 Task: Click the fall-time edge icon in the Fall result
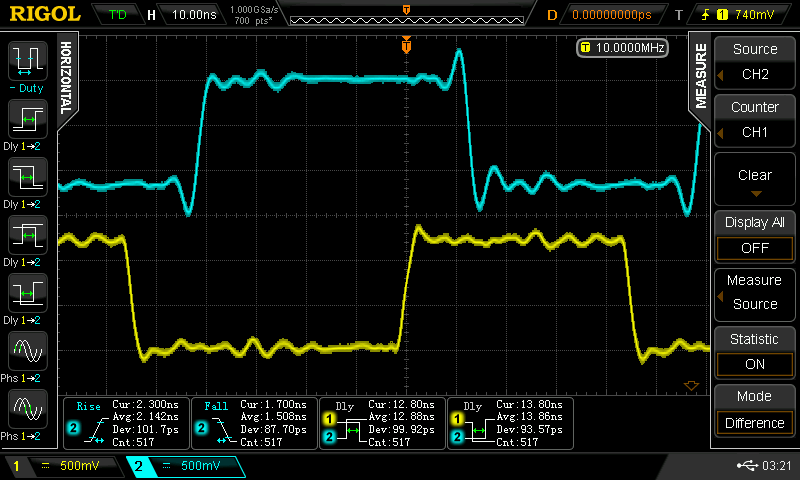pyautogui.click(x=224, y=430)
